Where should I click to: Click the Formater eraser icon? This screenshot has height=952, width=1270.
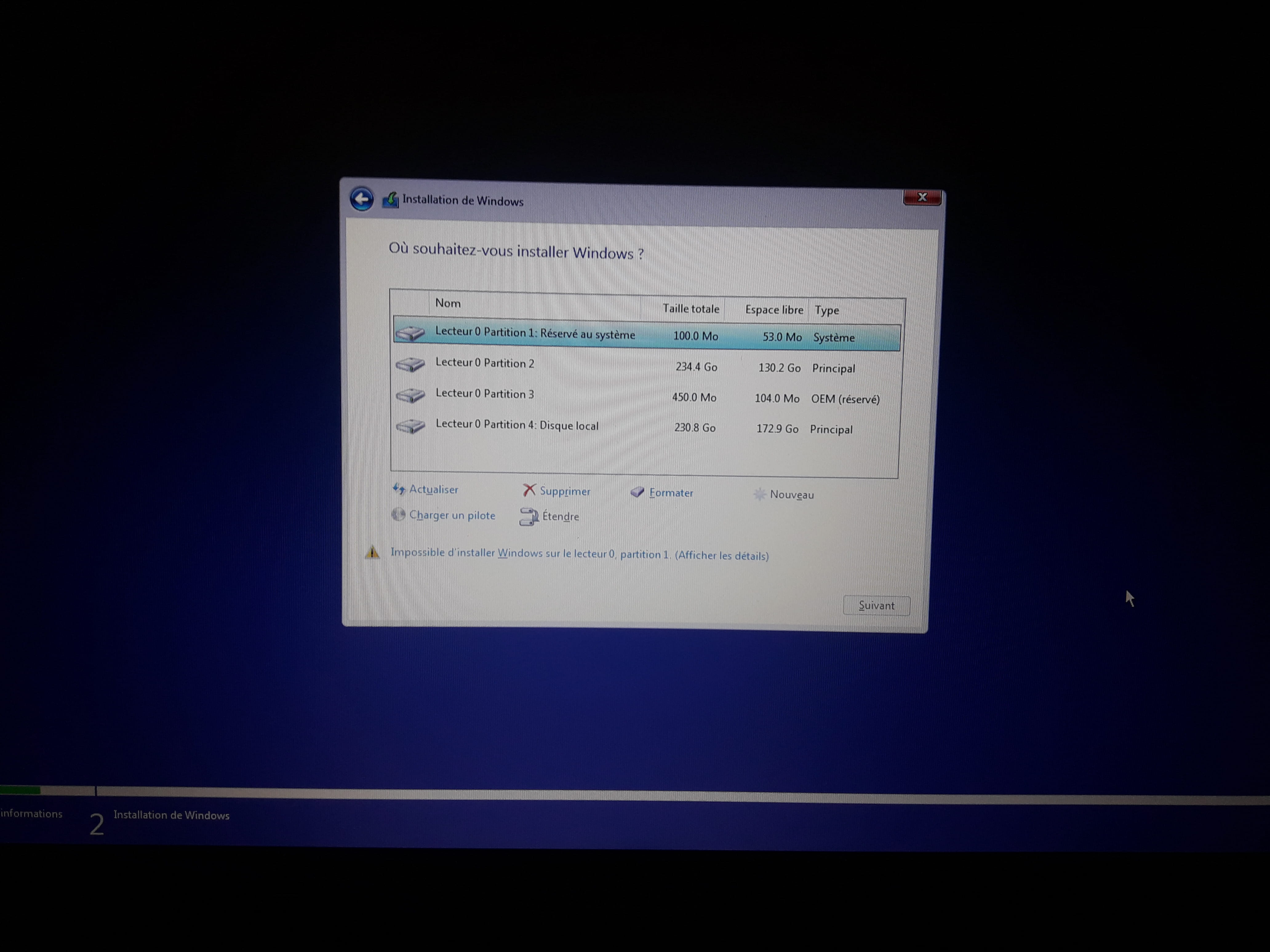pos(637,492)
